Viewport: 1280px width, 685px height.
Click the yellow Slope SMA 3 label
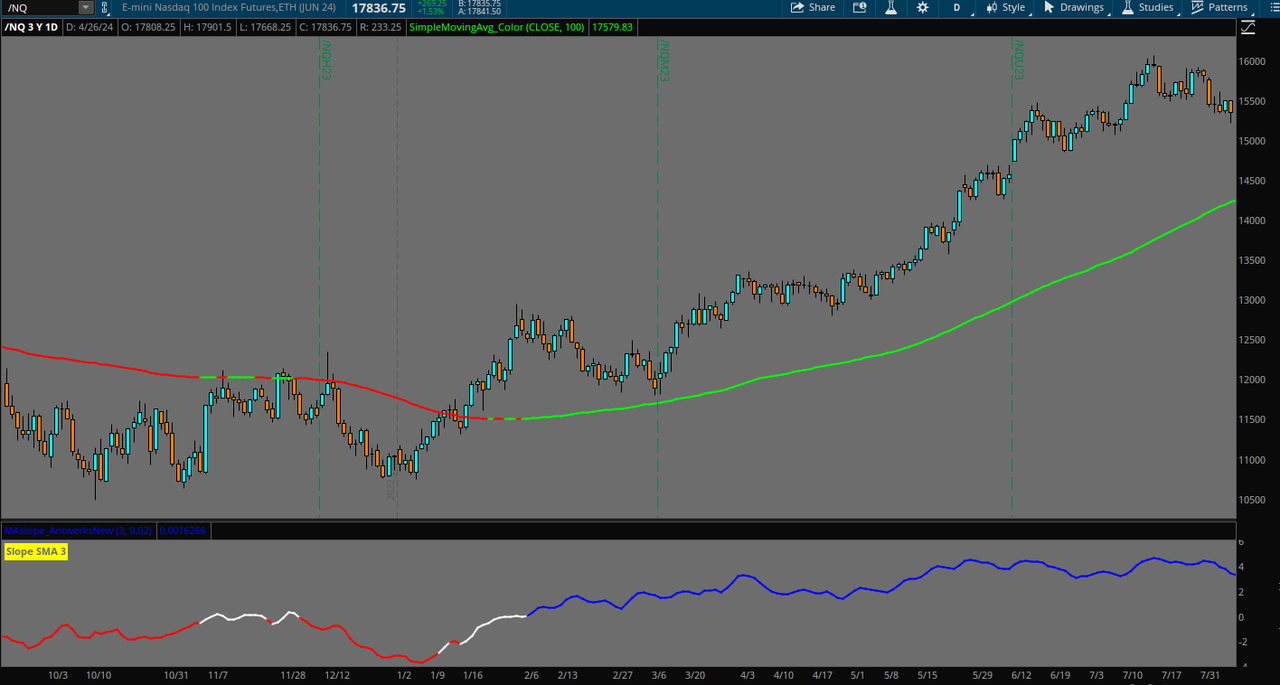coord(35,552)
